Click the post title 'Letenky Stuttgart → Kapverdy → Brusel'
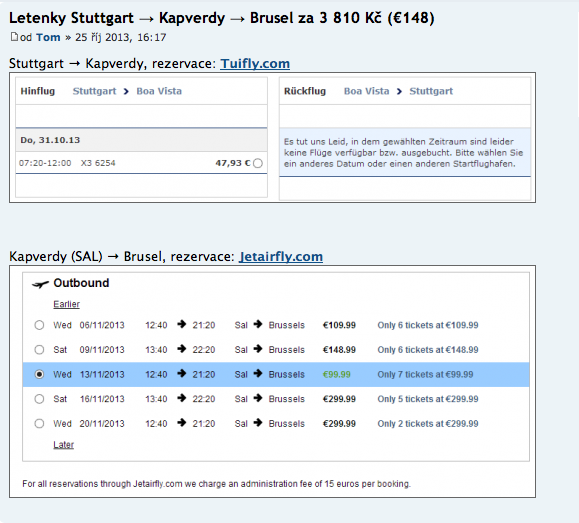579x523 pixels. [222, 18]
